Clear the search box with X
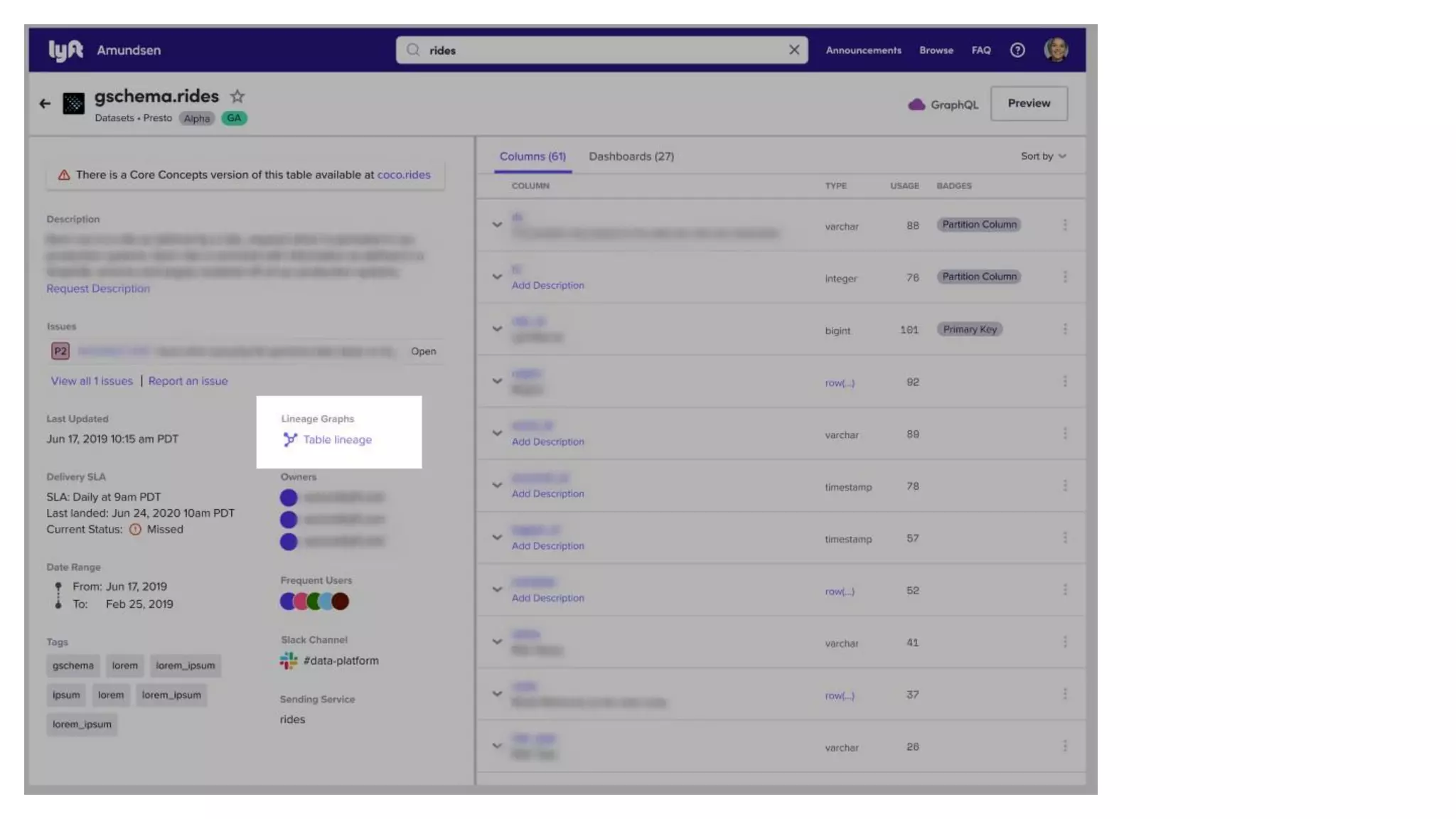Viewport: 1456px width, 819px height. point(794,50)
